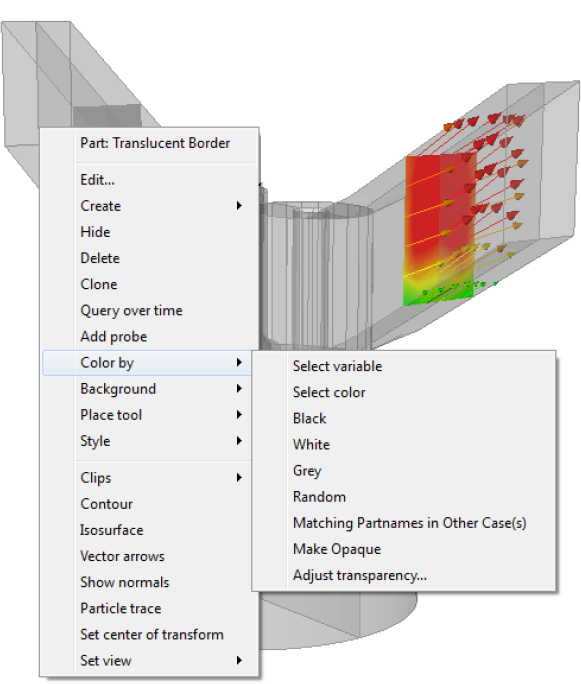Choose Random coloring option
The height and width of the screenshot is (684, 581).
319,497
